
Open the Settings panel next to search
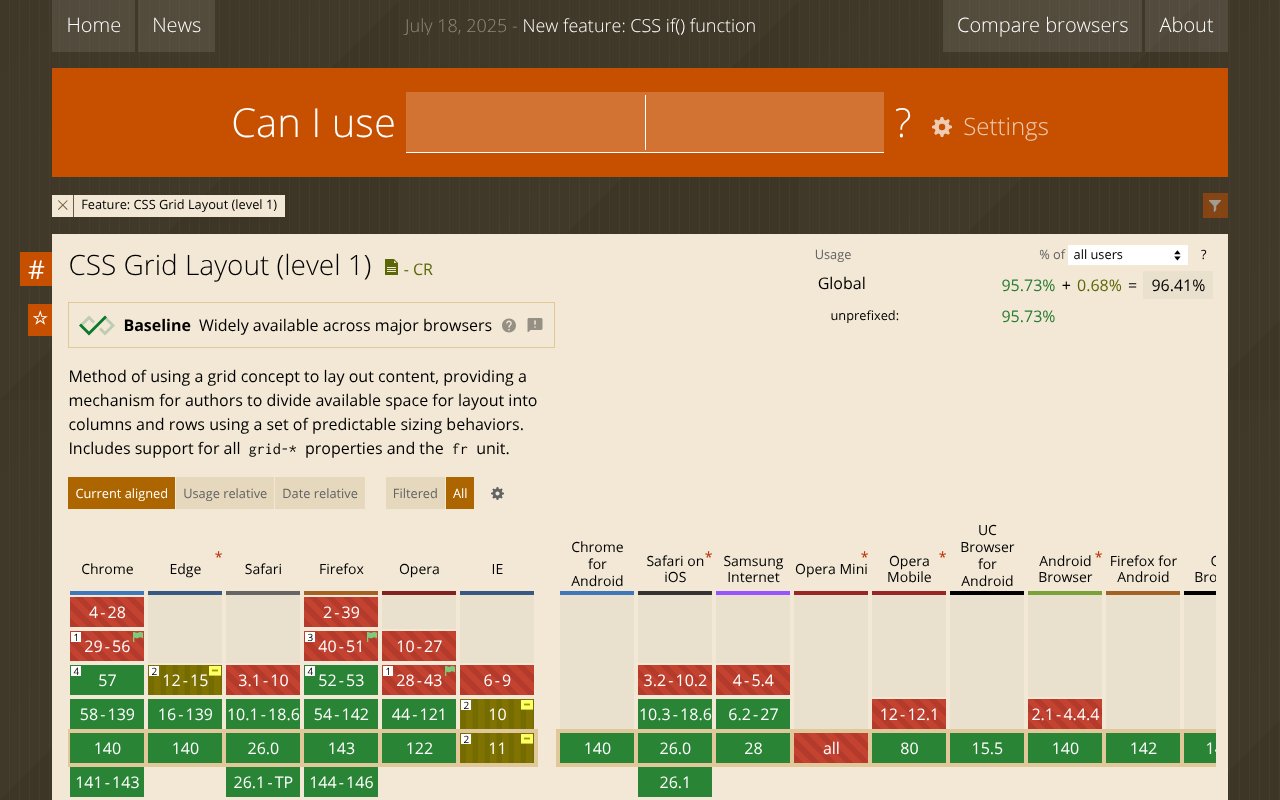point(990,127)
